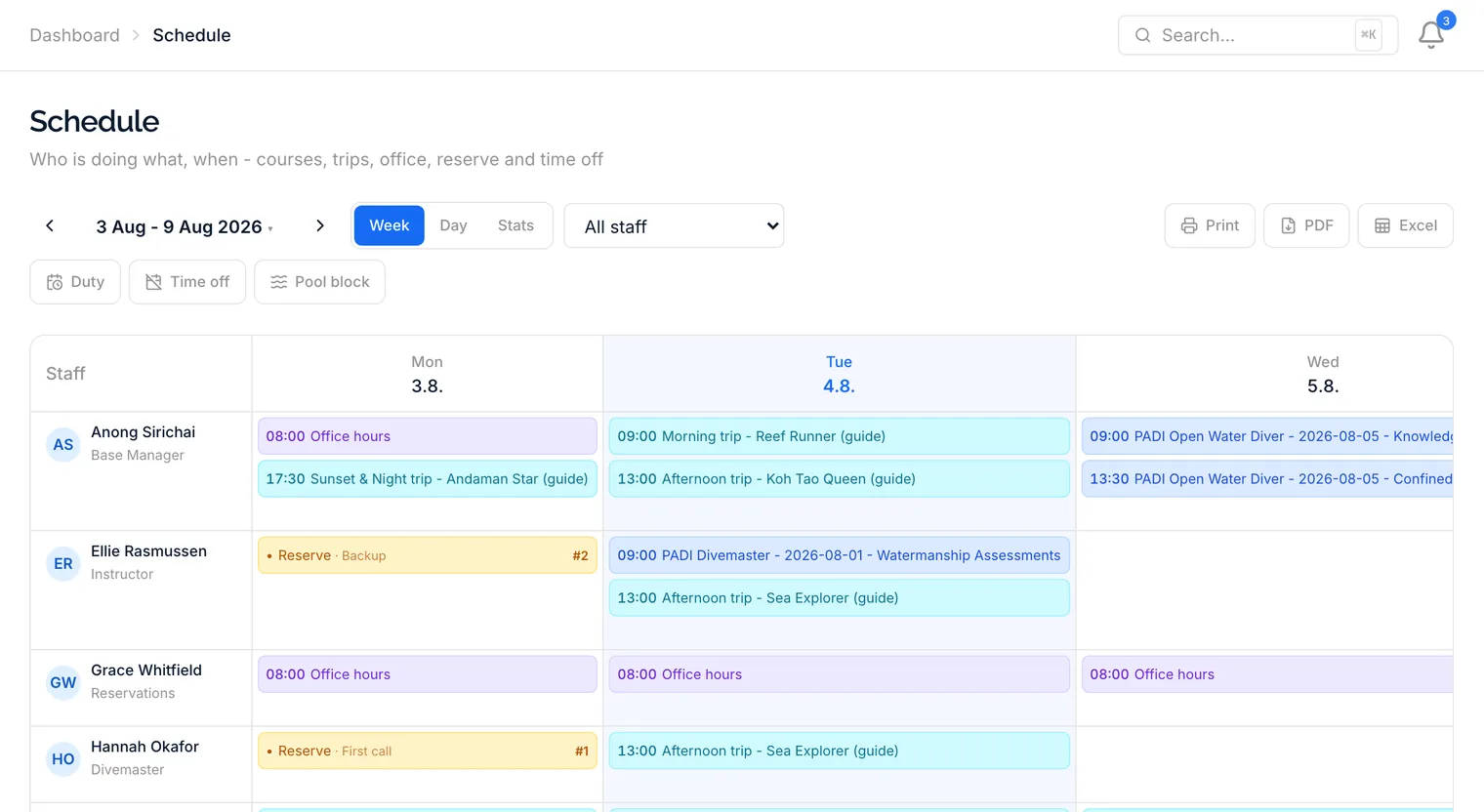Open Grace's Tuesday 08:00 Office hours
This screenshot has width=1484, height=812.
(839, 674)
